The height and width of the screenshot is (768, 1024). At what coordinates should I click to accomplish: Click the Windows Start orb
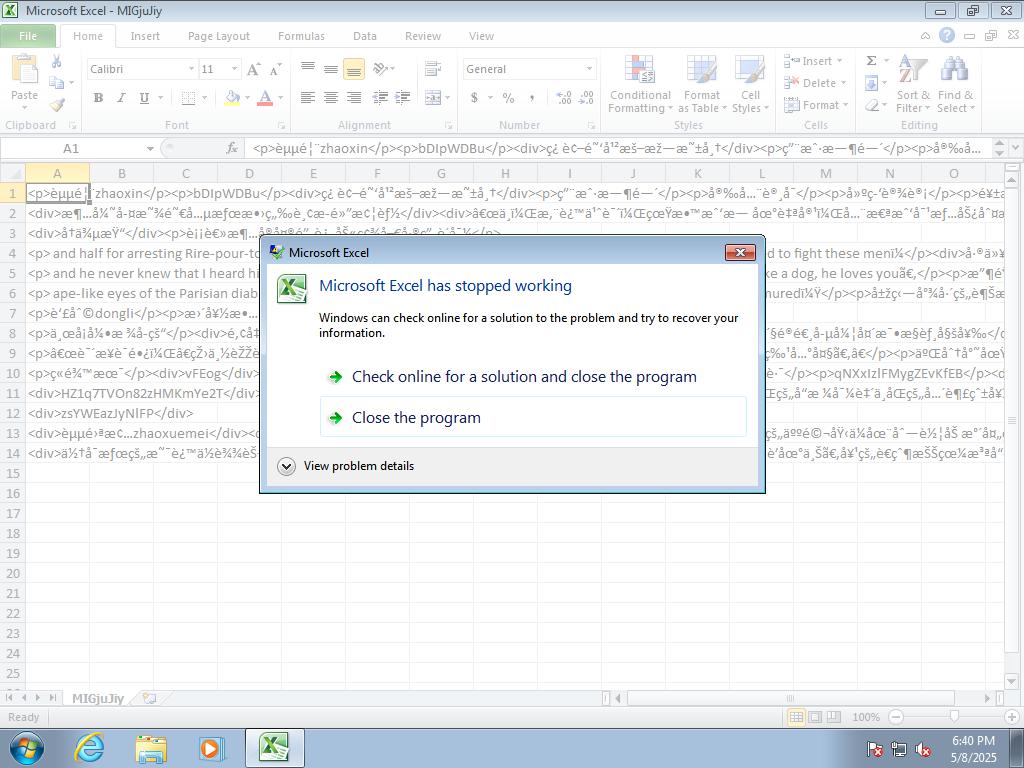(x=26, y=748)
